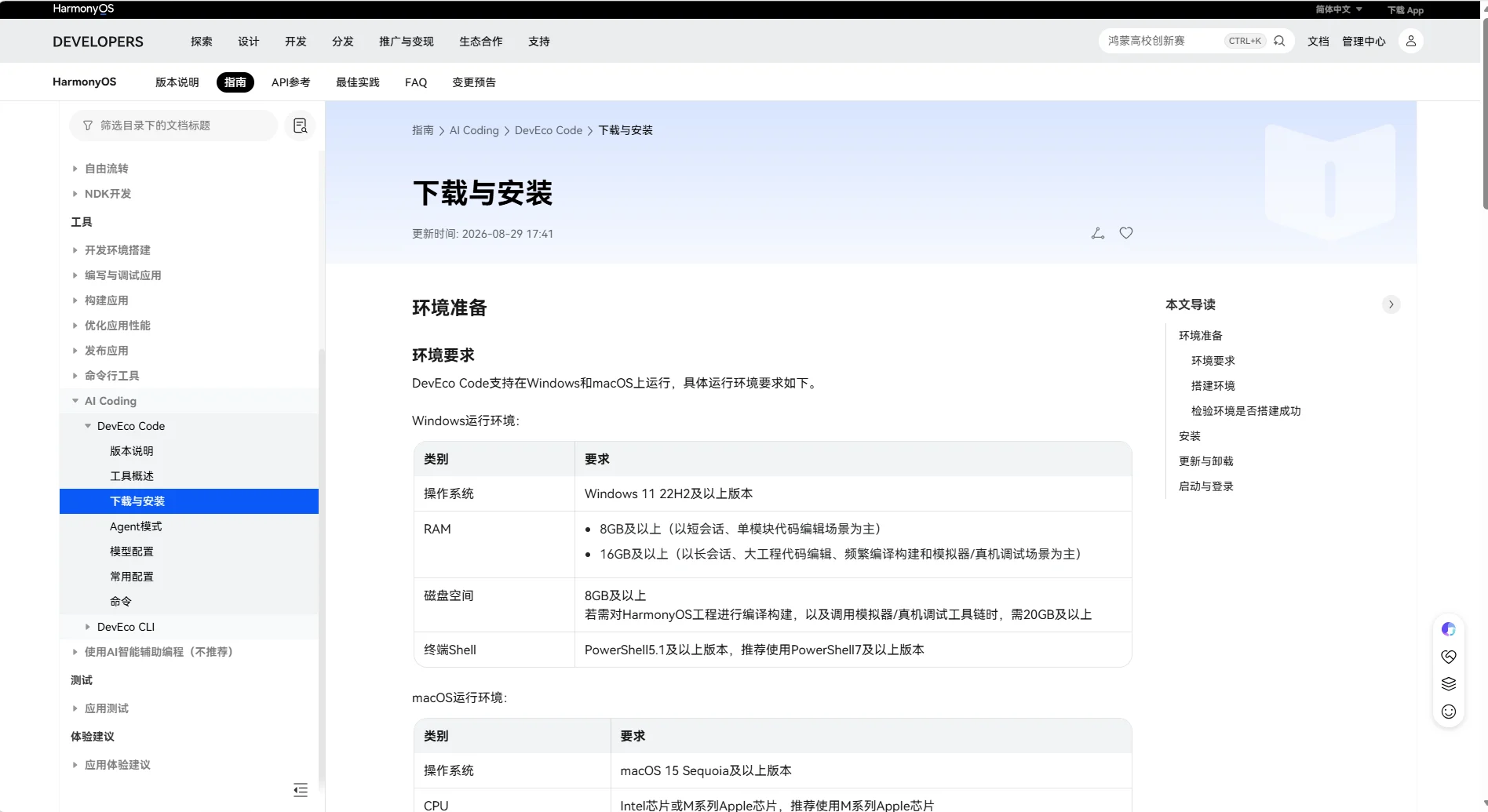Click the floating smiley feedback icon

(x=1449, y=712)
